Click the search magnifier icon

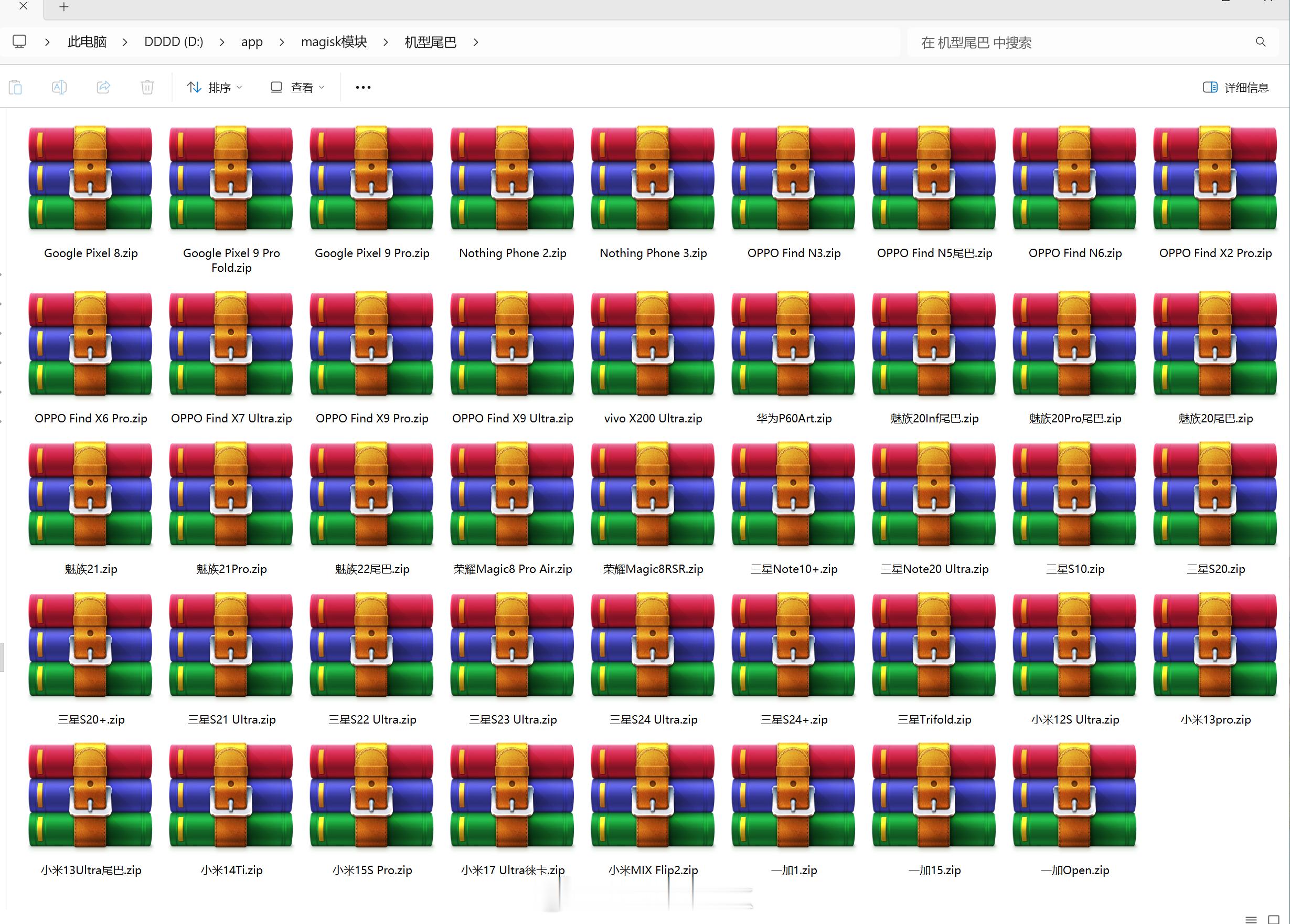point(1261,42)
